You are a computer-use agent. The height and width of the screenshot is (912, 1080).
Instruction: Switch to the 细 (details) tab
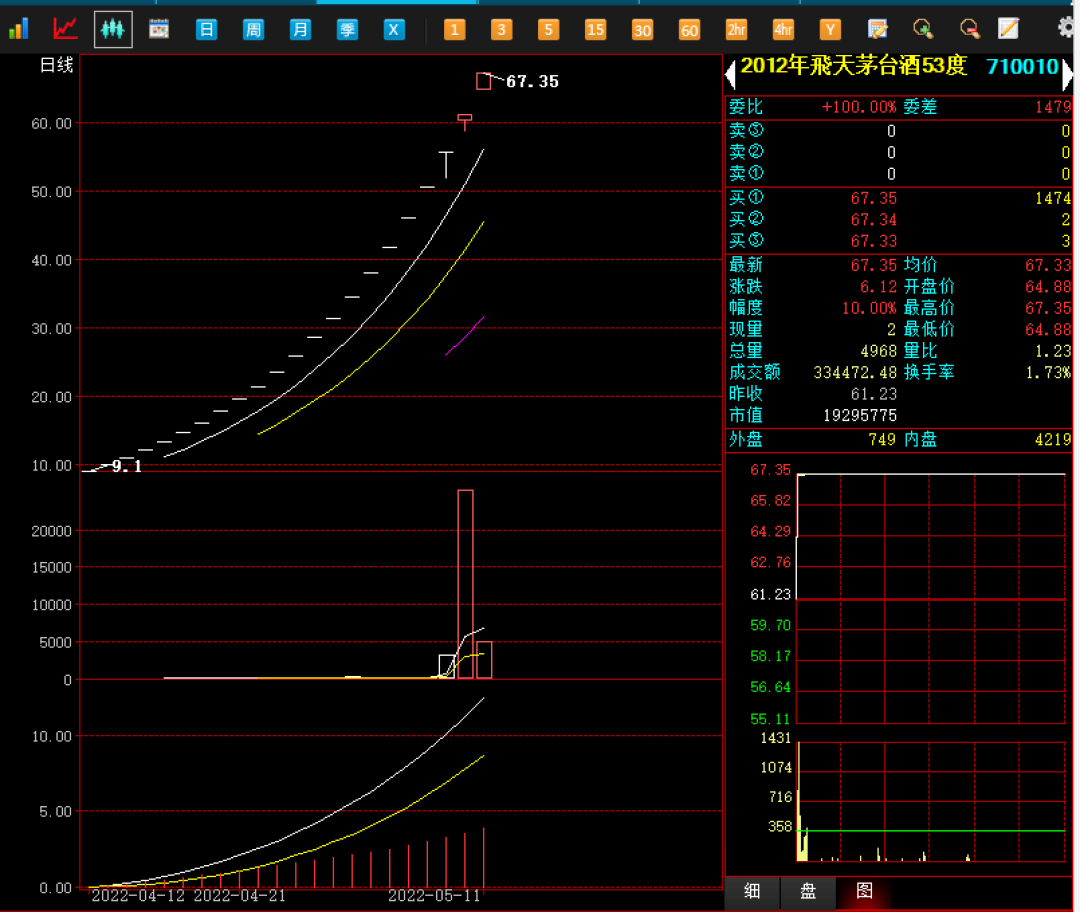point(752,891)
